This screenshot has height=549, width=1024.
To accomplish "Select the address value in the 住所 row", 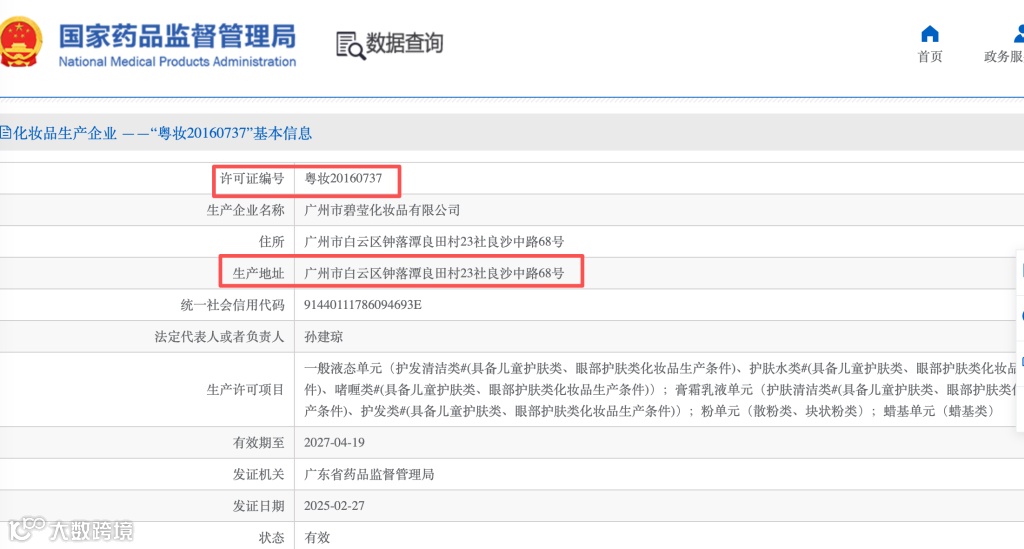I will [434, 242].
